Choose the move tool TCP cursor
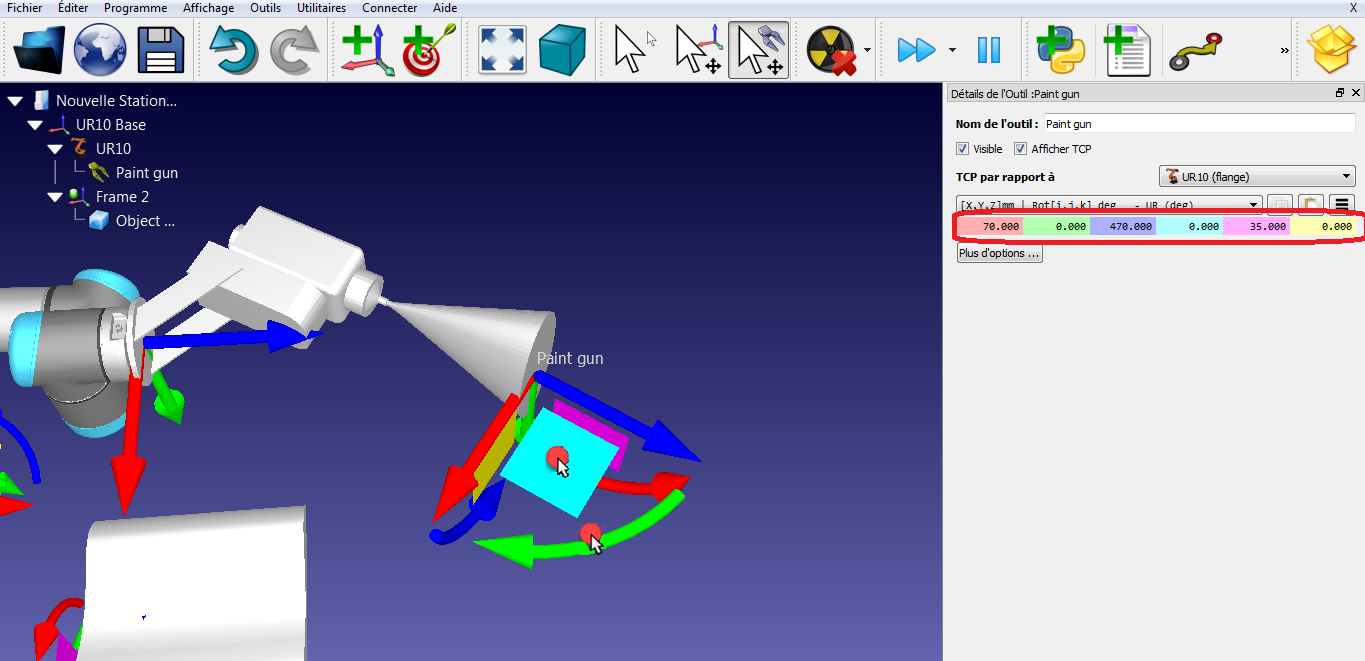 (x=758, y=49)
